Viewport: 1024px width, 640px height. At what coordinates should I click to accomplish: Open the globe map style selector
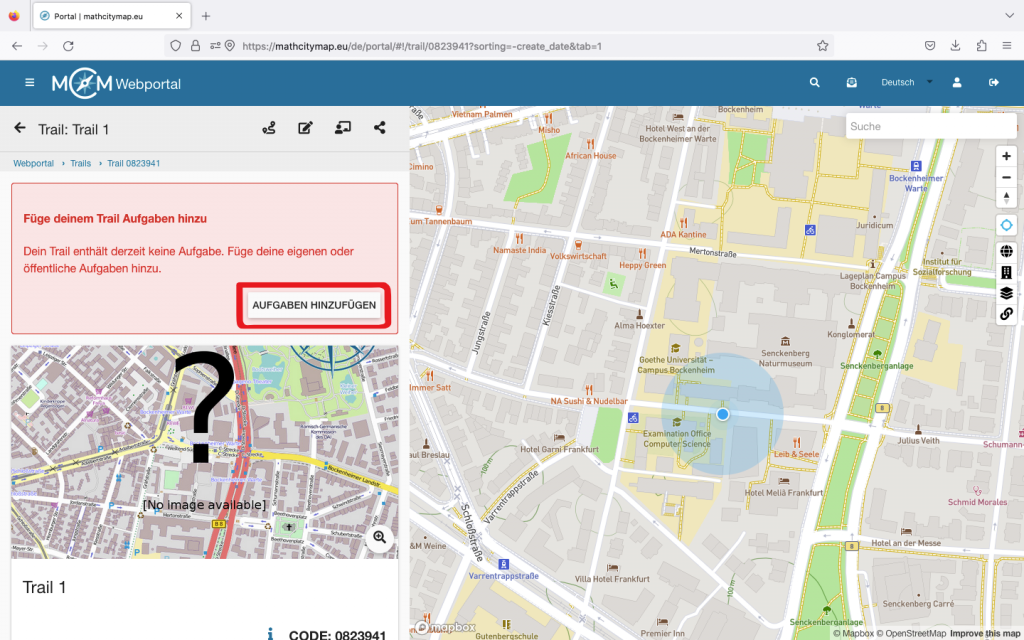tap(1006, 251)
